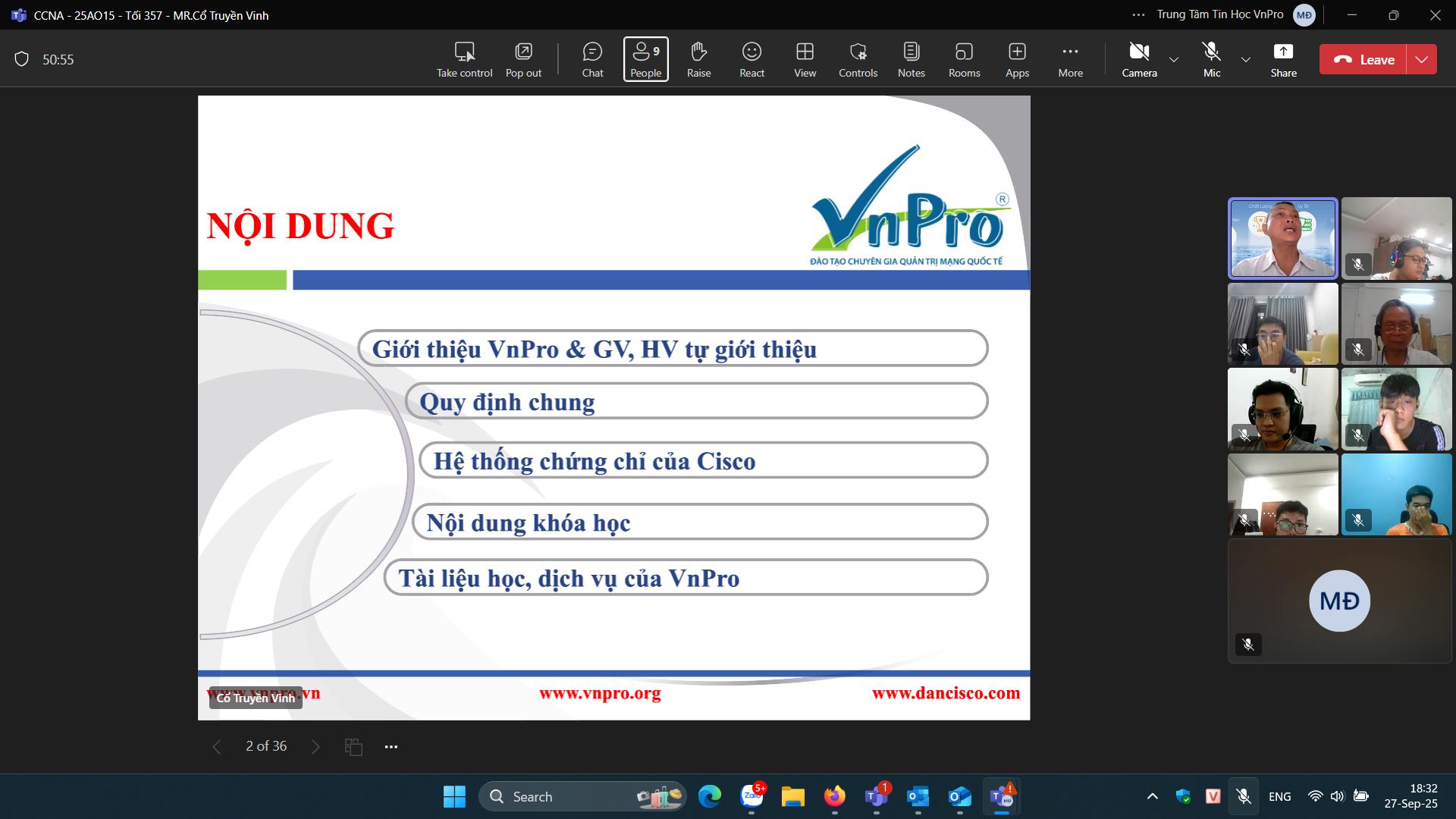The width and height of the screenshot is (1456, 819).
Task: Open Firefox from the taskbar
Action: tap(835, 796)
